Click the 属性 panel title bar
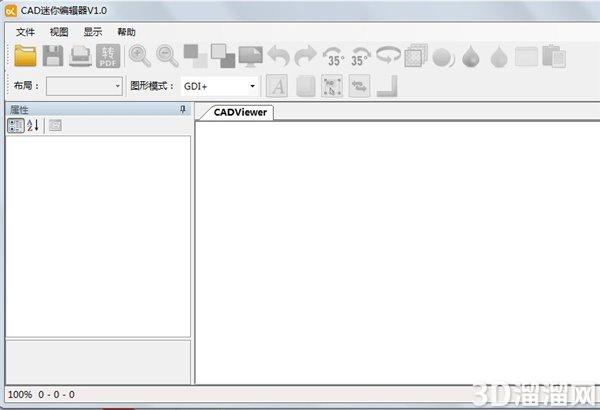This screenshot has height=410, width=600. point(98,110)
